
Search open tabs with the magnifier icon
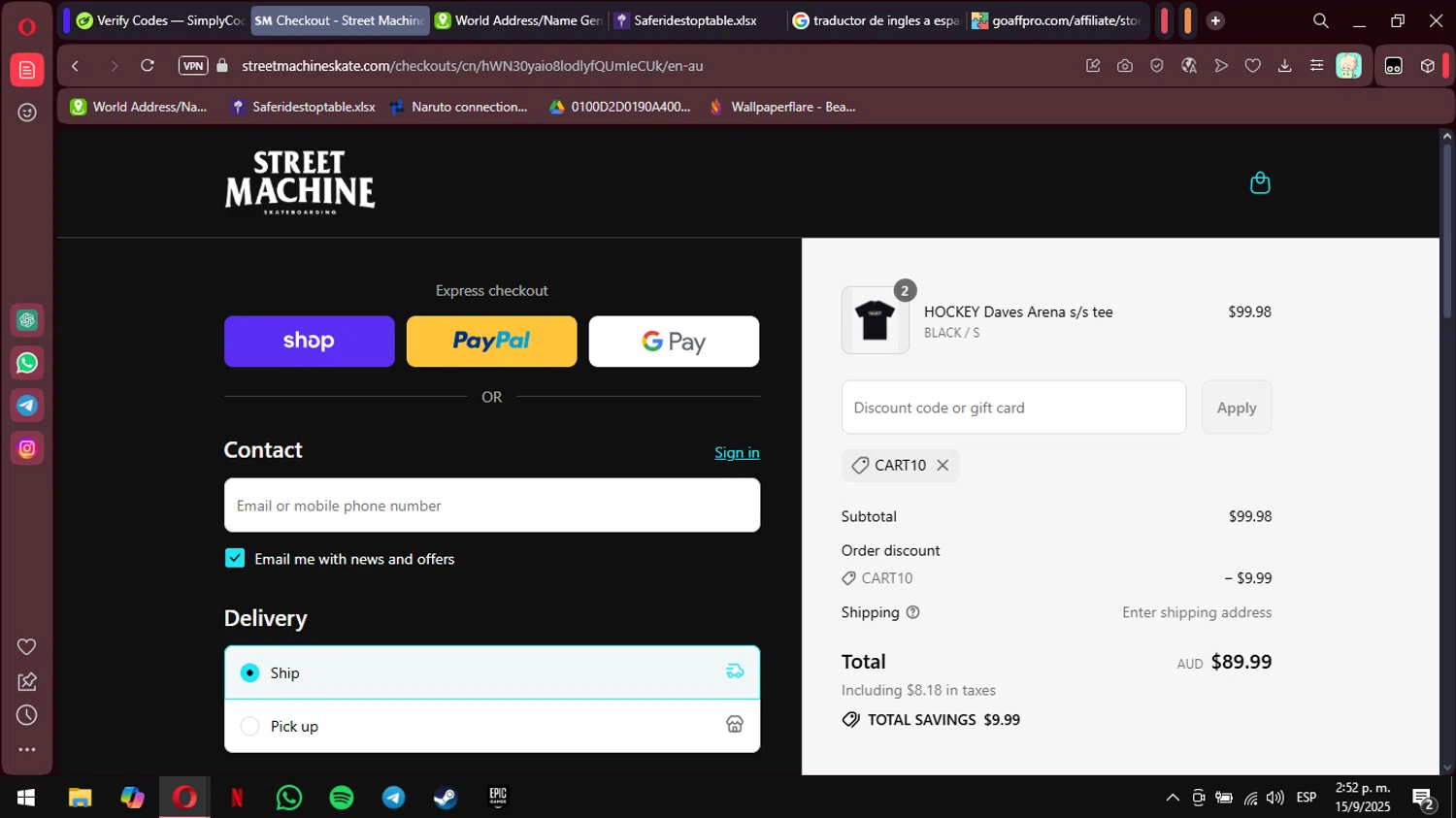tap(1321, 20)
